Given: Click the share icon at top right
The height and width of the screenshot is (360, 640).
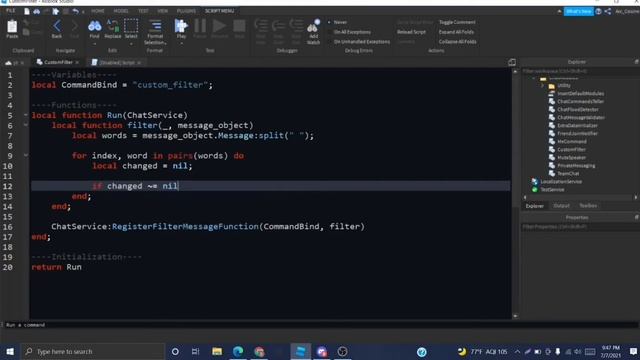Looking at the screenshot, I should click(608, 11).
